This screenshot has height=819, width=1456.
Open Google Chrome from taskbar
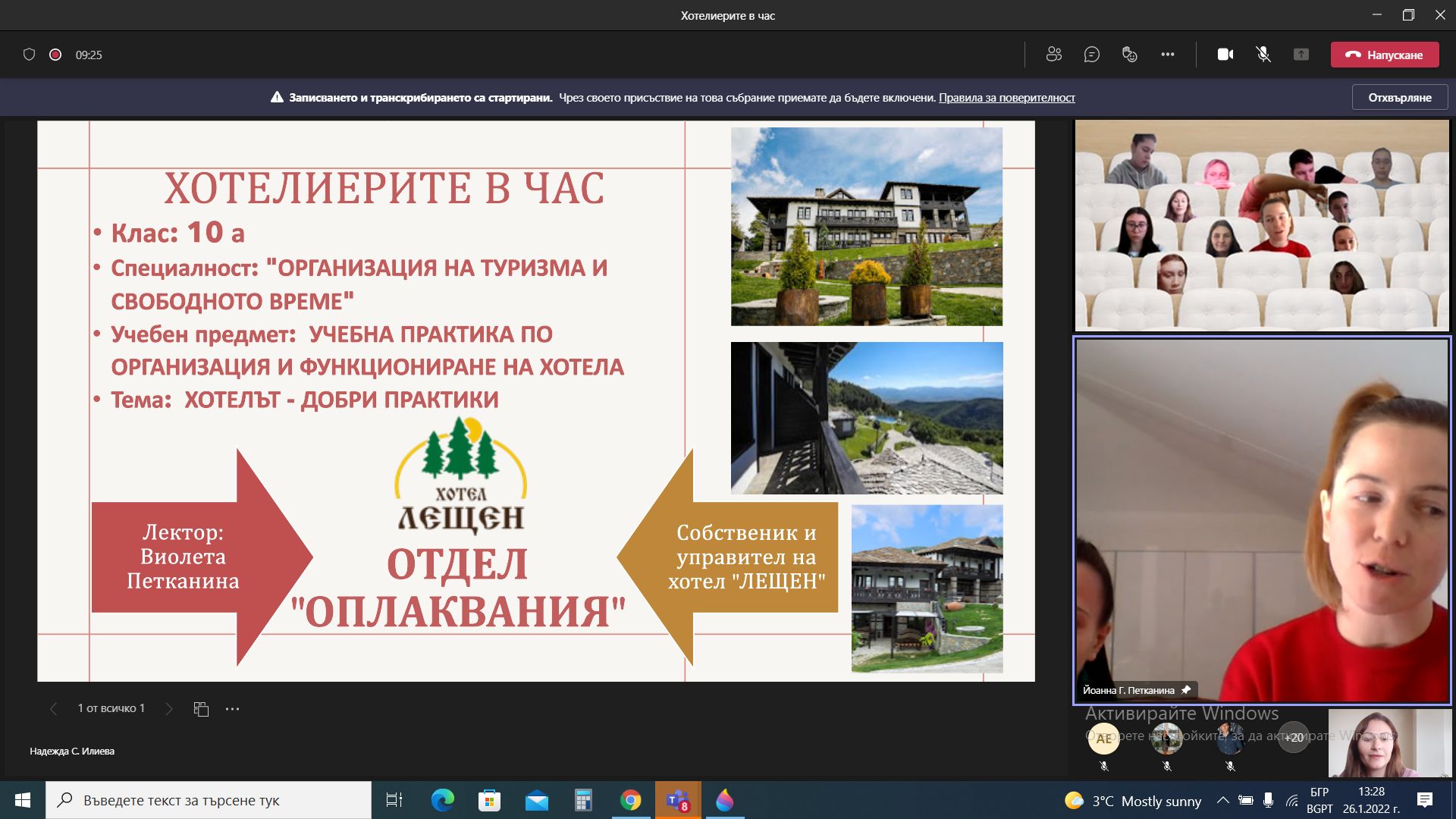(x=630, y=800)
